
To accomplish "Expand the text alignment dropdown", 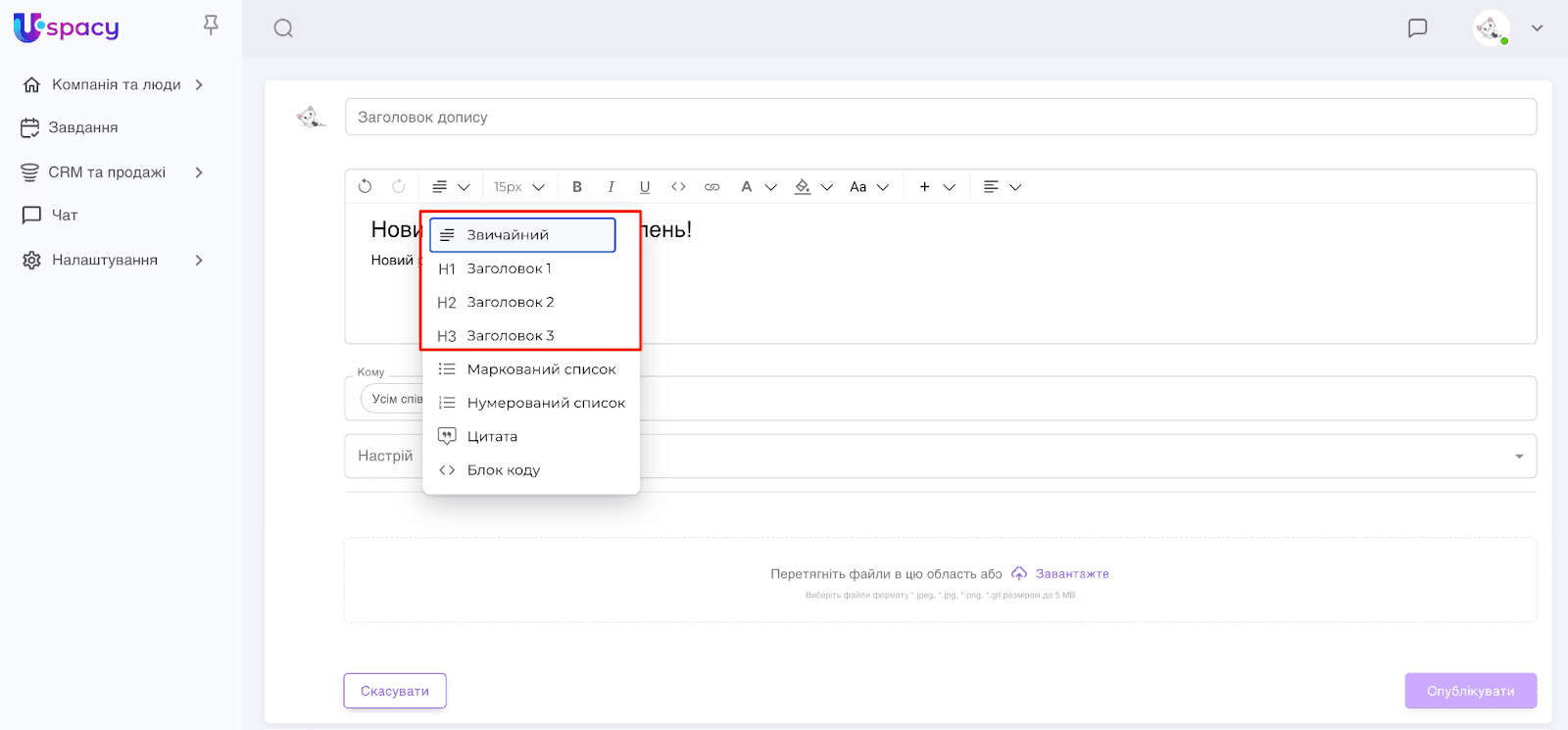I will [1002, 187].
